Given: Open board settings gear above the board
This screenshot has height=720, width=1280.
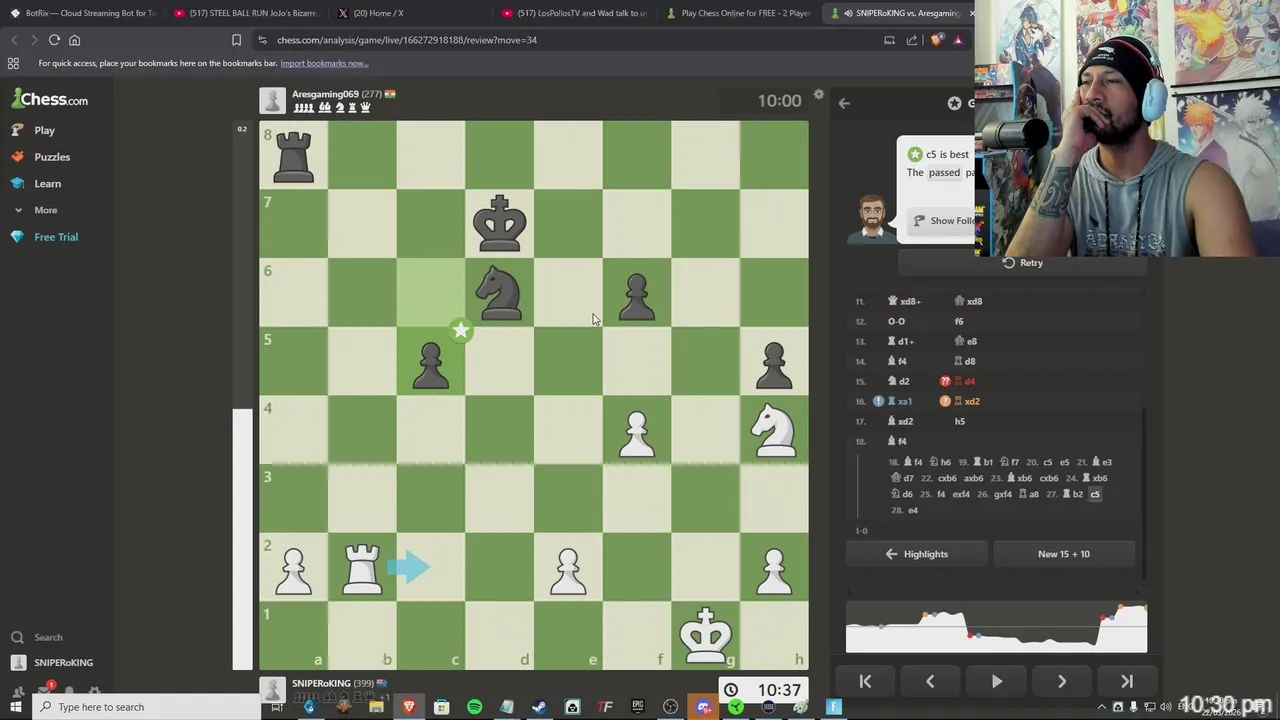Looking at the screenshot, I should point(818,95).
